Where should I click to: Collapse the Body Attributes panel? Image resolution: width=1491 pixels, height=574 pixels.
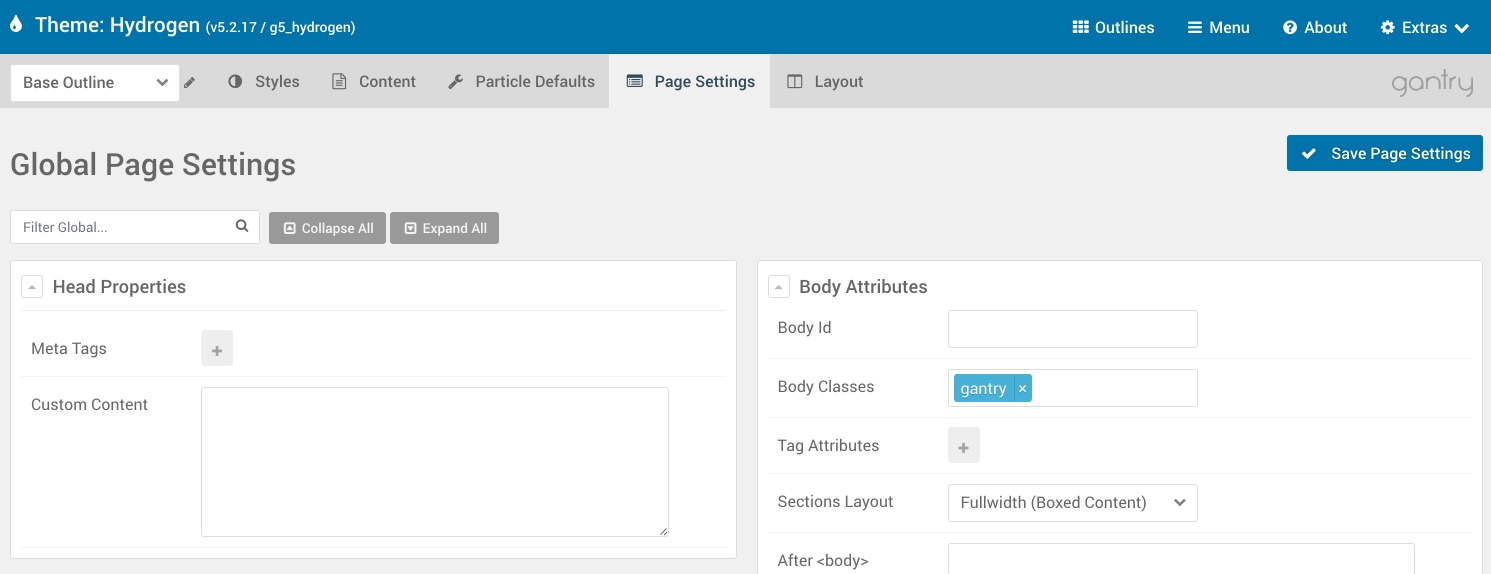[x=779, y=287]
